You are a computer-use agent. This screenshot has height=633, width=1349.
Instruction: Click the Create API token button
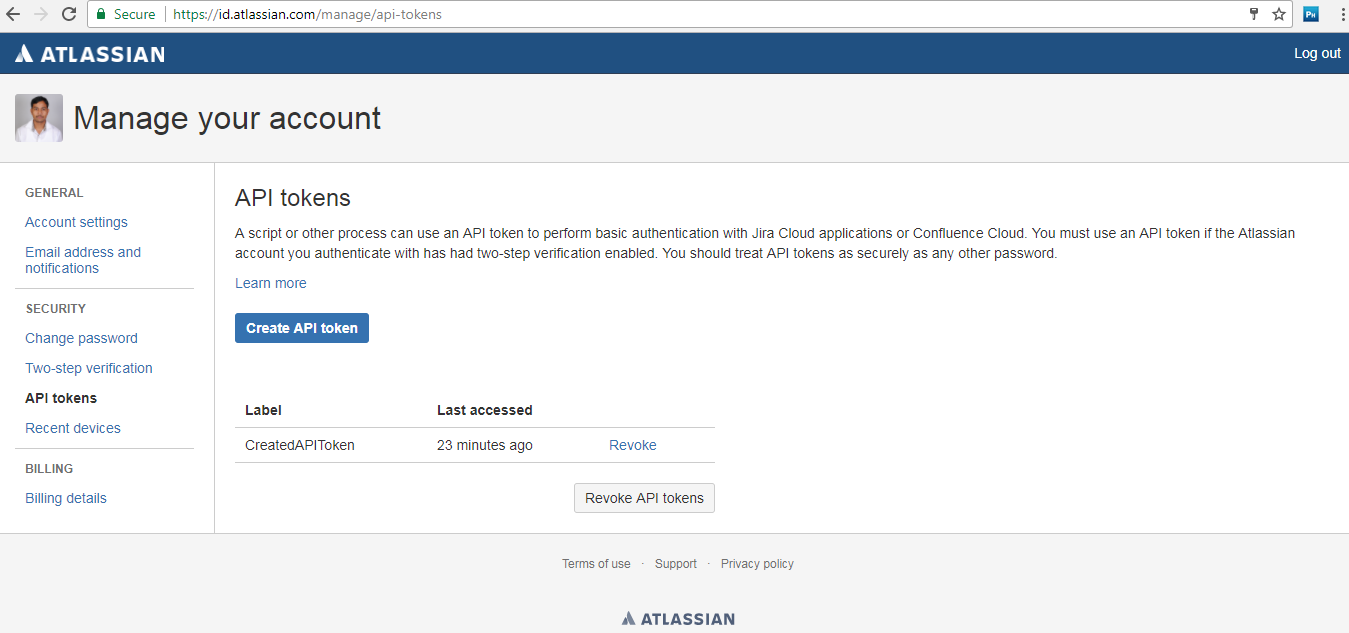pos(302,328)
